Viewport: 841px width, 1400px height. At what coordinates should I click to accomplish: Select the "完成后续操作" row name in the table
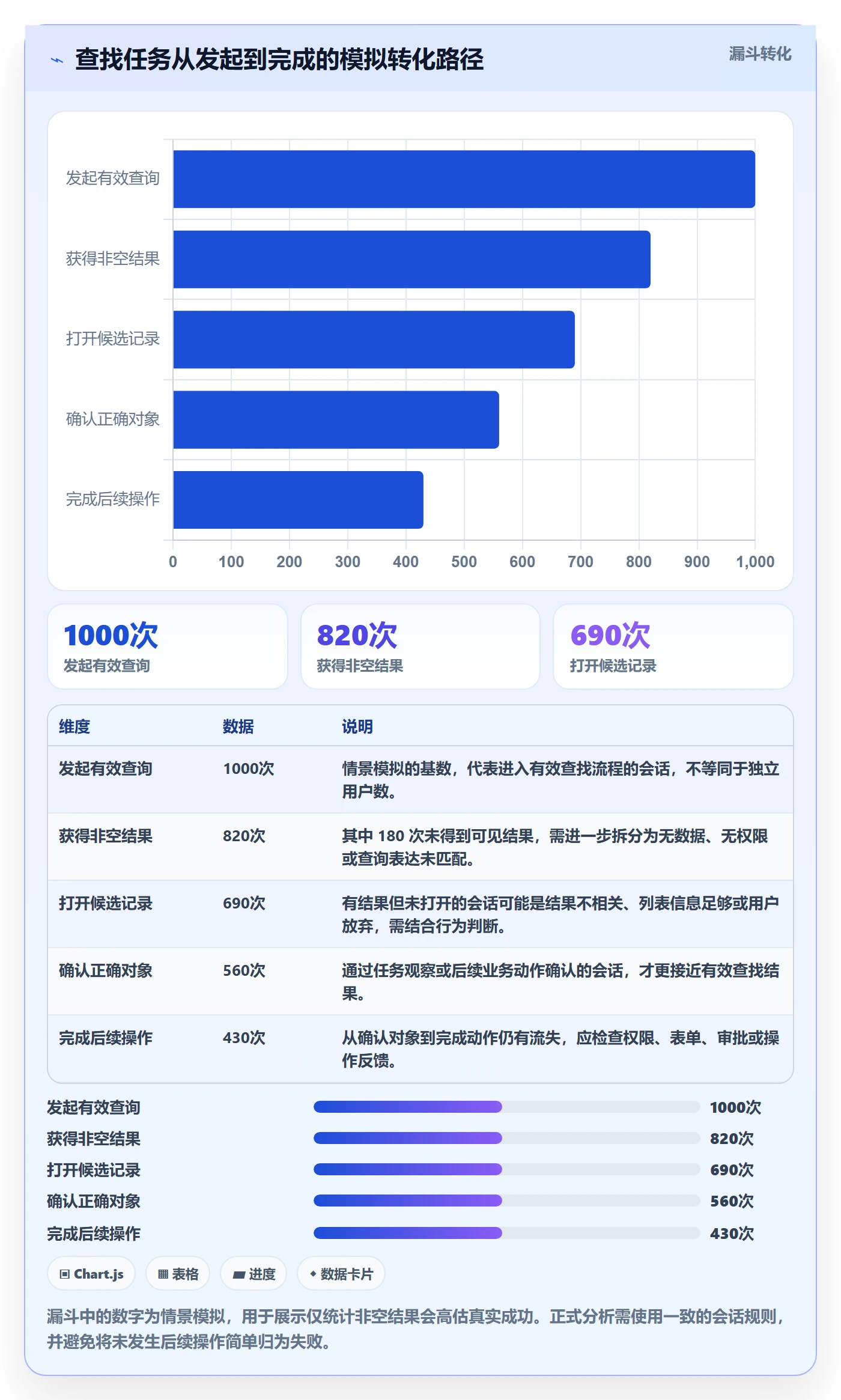[x=106, y=1038]
